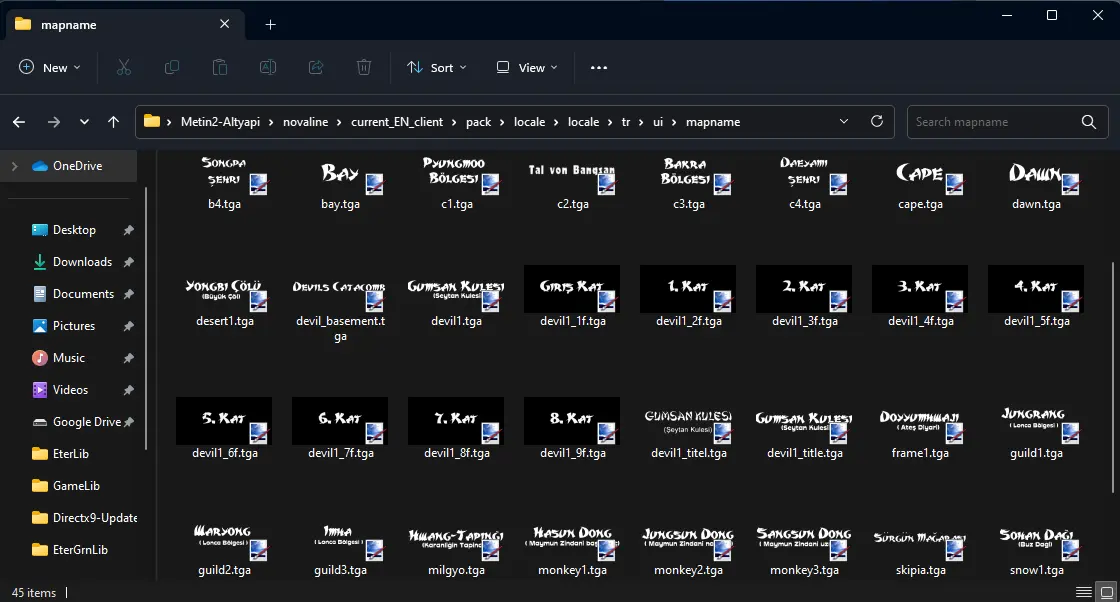Go back with the left arrow
The width and height of the screenshot is (1120, 602).
[19, 122]
